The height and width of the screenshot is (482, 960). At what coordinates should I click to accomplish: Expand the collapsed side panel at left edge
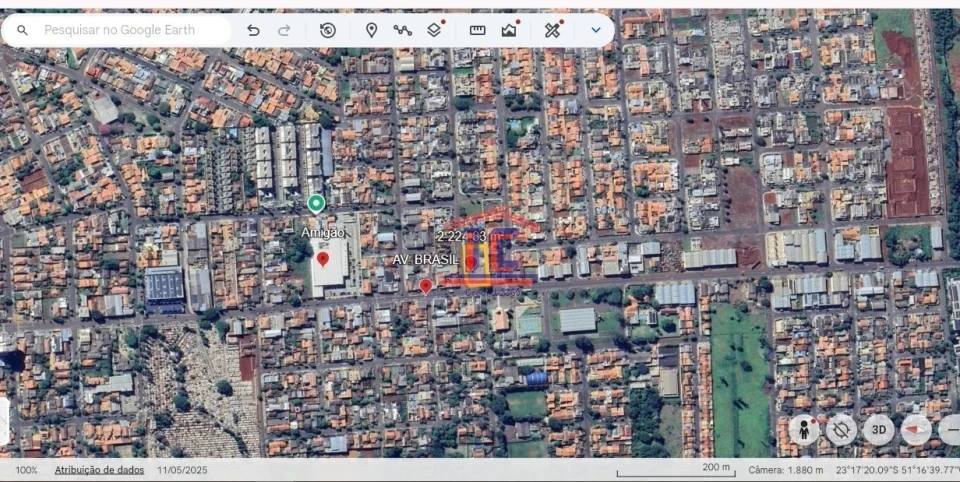(4, 421)
